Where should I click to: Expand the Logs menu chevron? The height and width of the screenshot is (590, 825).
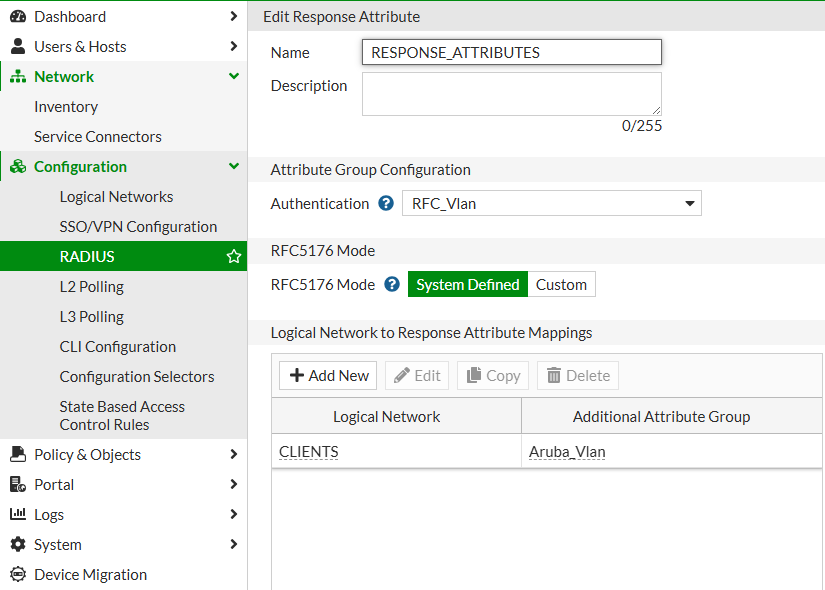point(234,514)
